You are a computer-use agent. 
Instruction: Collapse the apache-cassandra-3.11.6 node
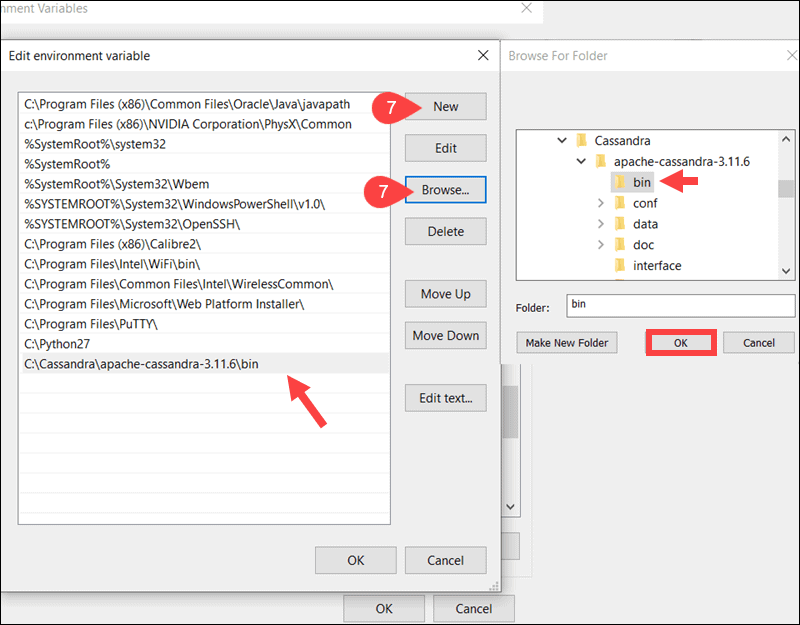coord(580,161)
